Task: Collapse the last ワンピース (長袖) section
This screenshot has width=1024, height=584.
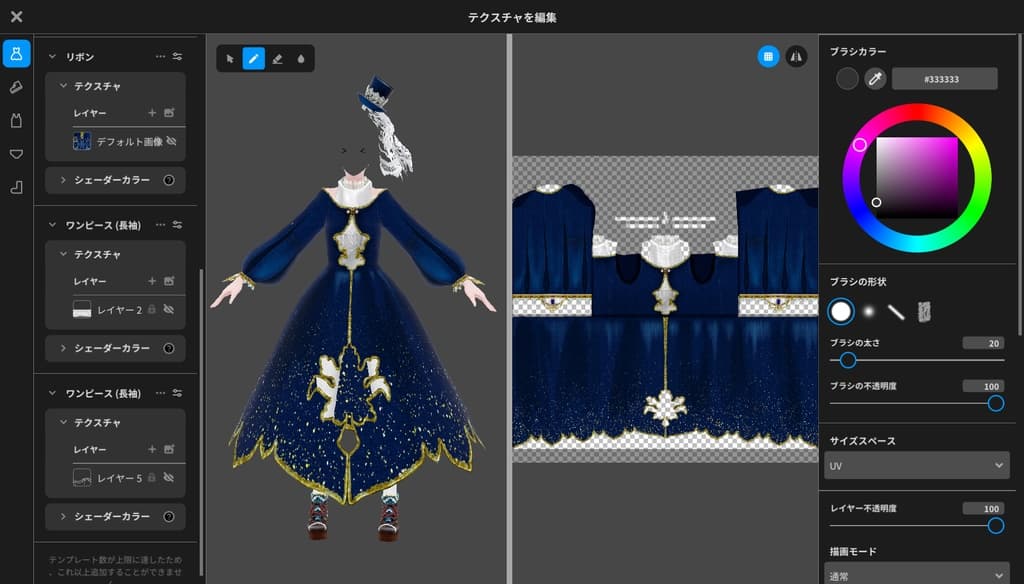Action: point(52,393)
